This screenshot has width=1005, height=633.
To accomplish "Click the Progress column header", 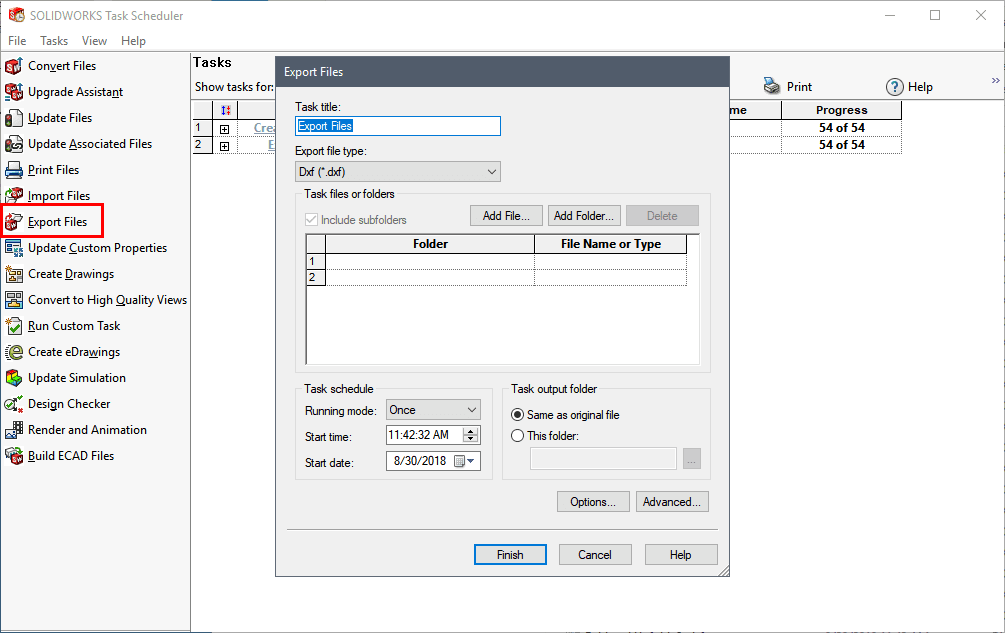I will click(x=842, y=110).
